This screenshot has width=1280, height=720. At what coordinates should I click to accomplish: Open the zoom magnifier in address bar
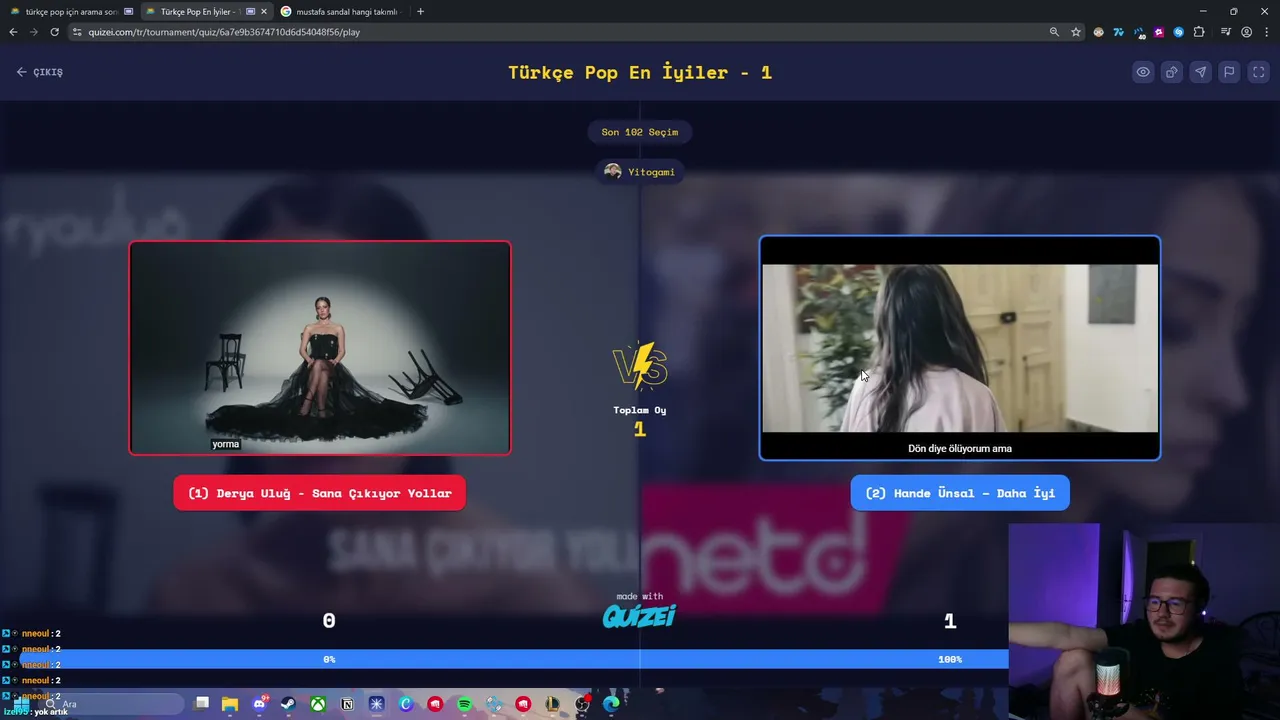point(1054,32)
